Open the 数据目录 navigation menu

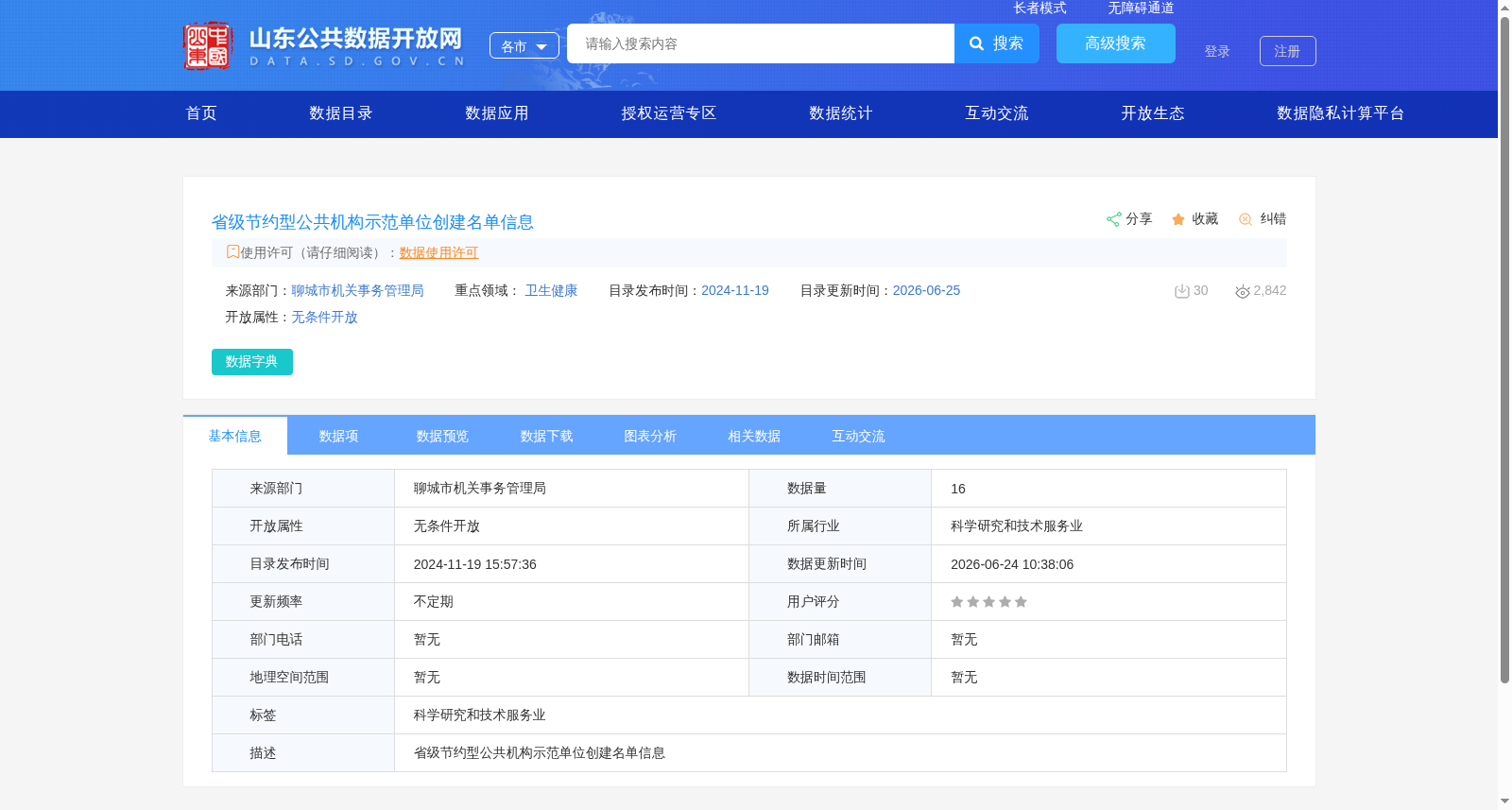click(x=341, y=113)
